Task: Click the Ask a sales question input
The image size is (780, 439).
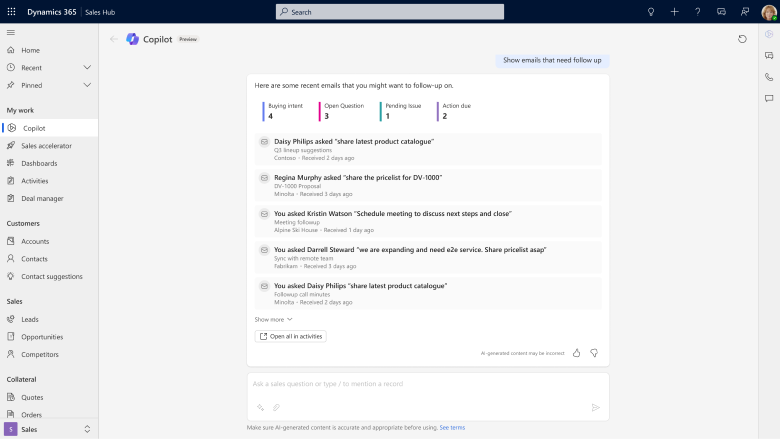Action: [x=420, y=383]
